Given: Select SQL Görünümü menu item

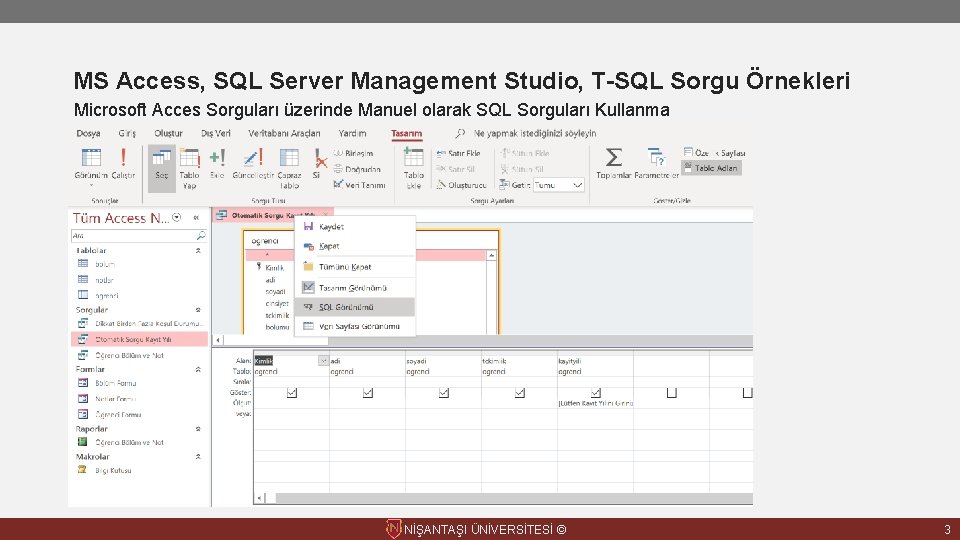Looking at the screenshot, I should coord(354,307).
